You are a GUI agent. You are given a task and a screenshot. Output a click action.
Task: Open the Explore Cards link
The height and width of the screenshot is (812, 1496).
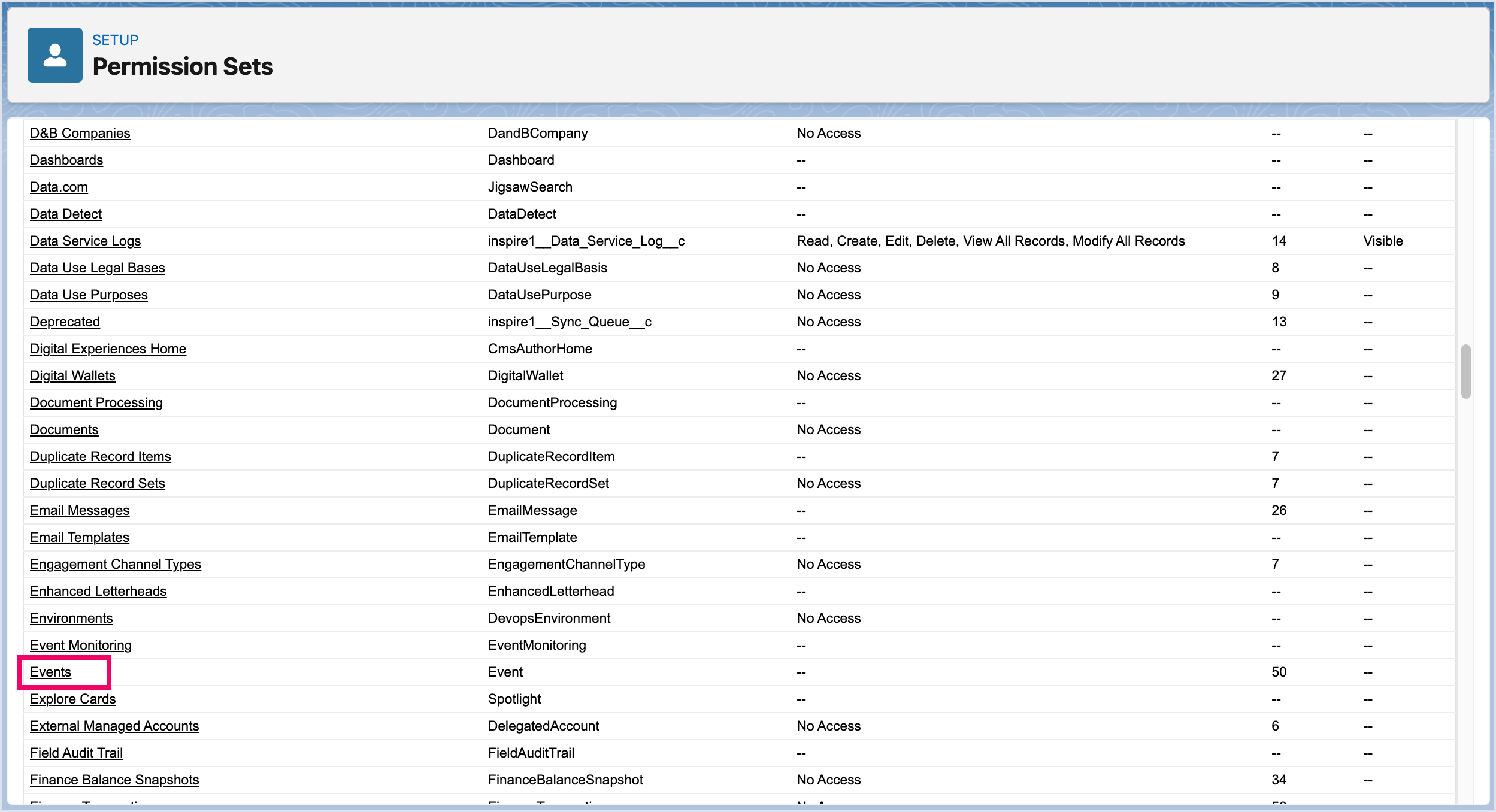72,699
